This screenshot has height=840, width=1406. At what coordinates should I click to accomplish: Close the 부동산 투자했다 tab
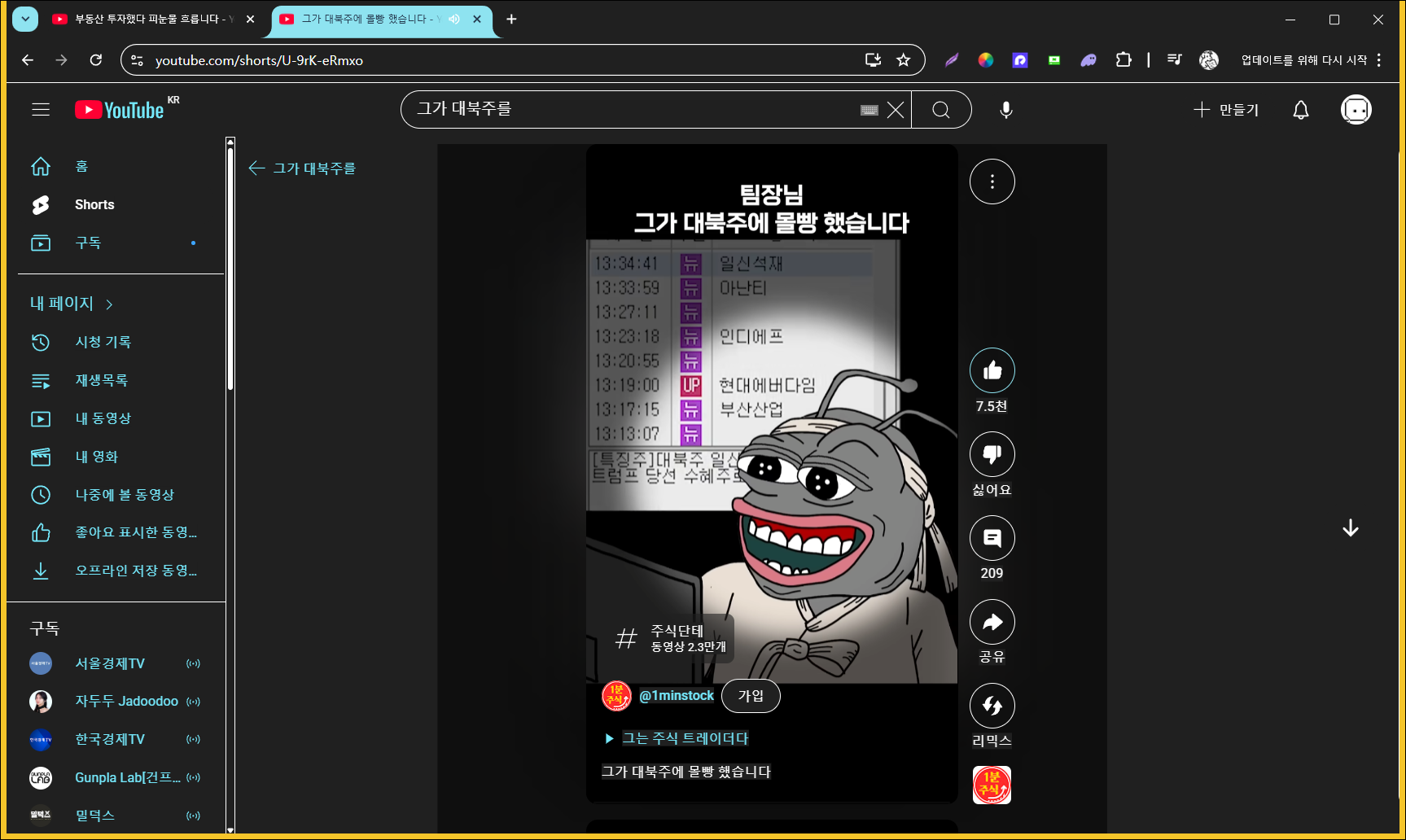click(251, 19)
